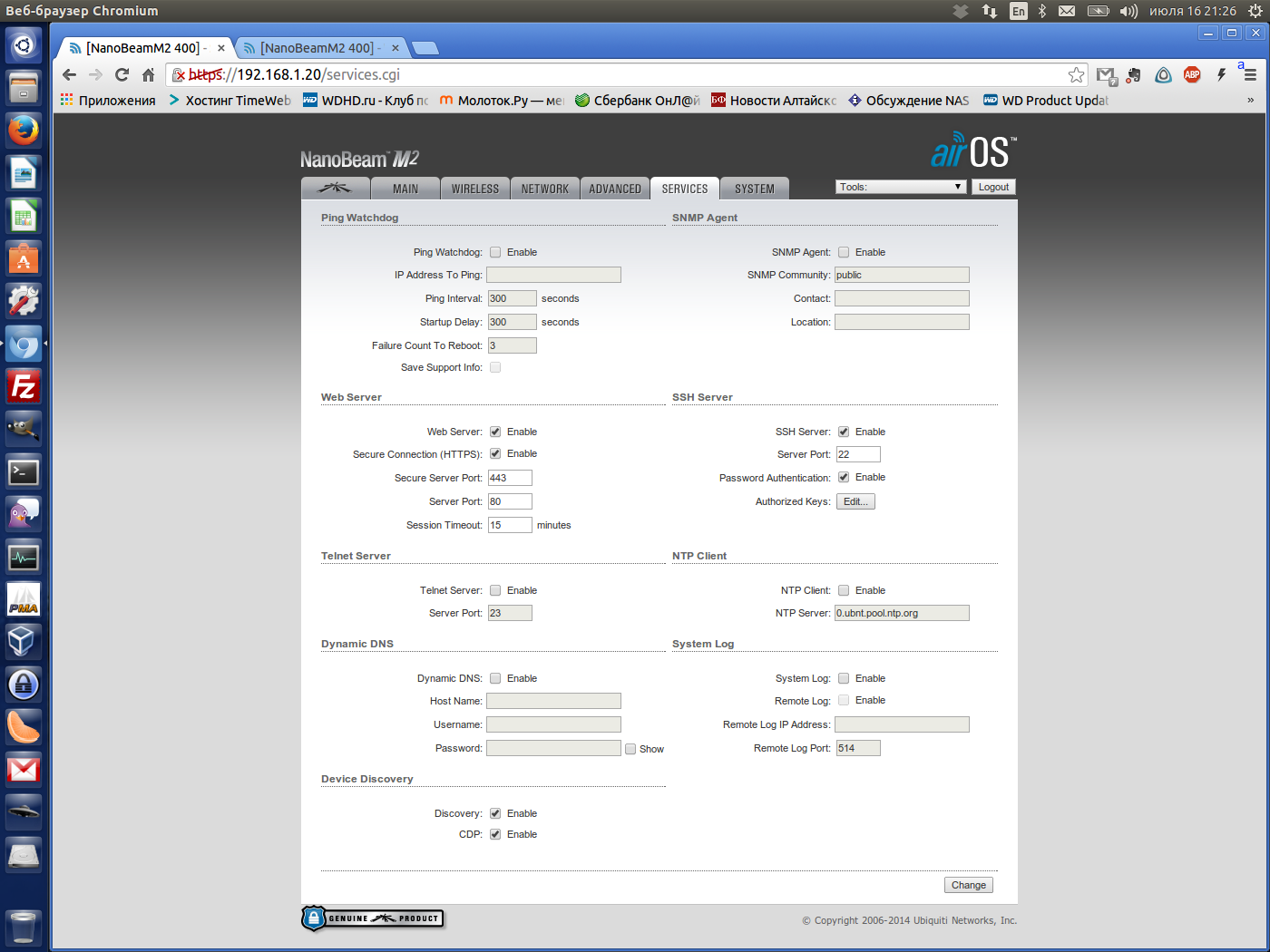Open the PMA launcher icon
Viewport: 1270px width, 952px height.
(x=24, y=599)
